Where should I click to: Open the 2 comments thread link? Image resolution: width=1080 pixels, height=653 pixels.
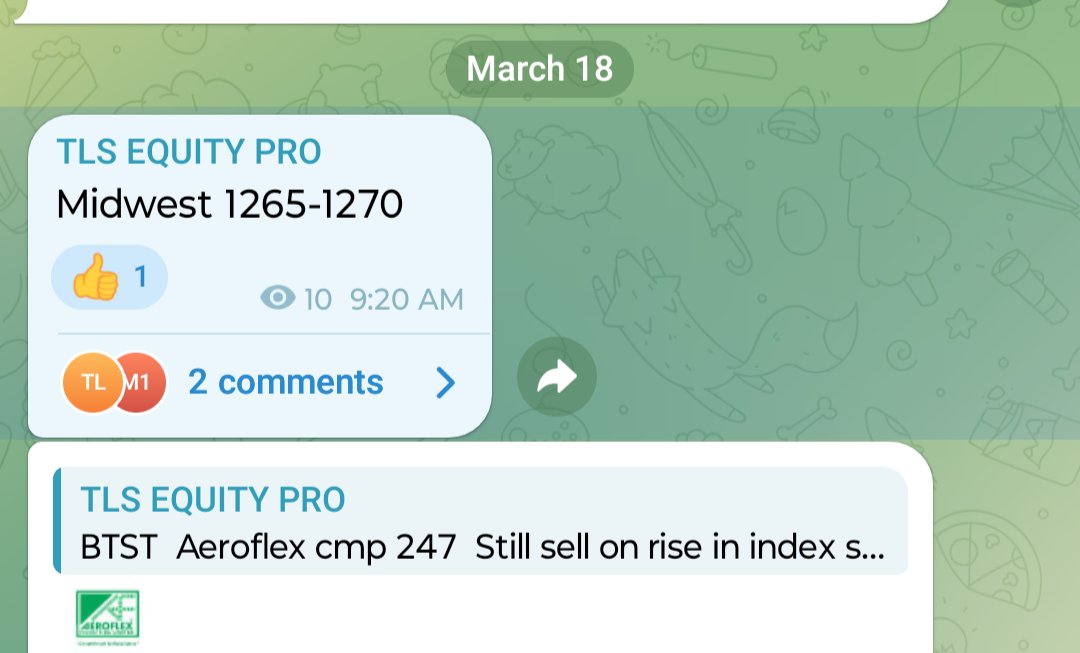[x=286, y=382]
